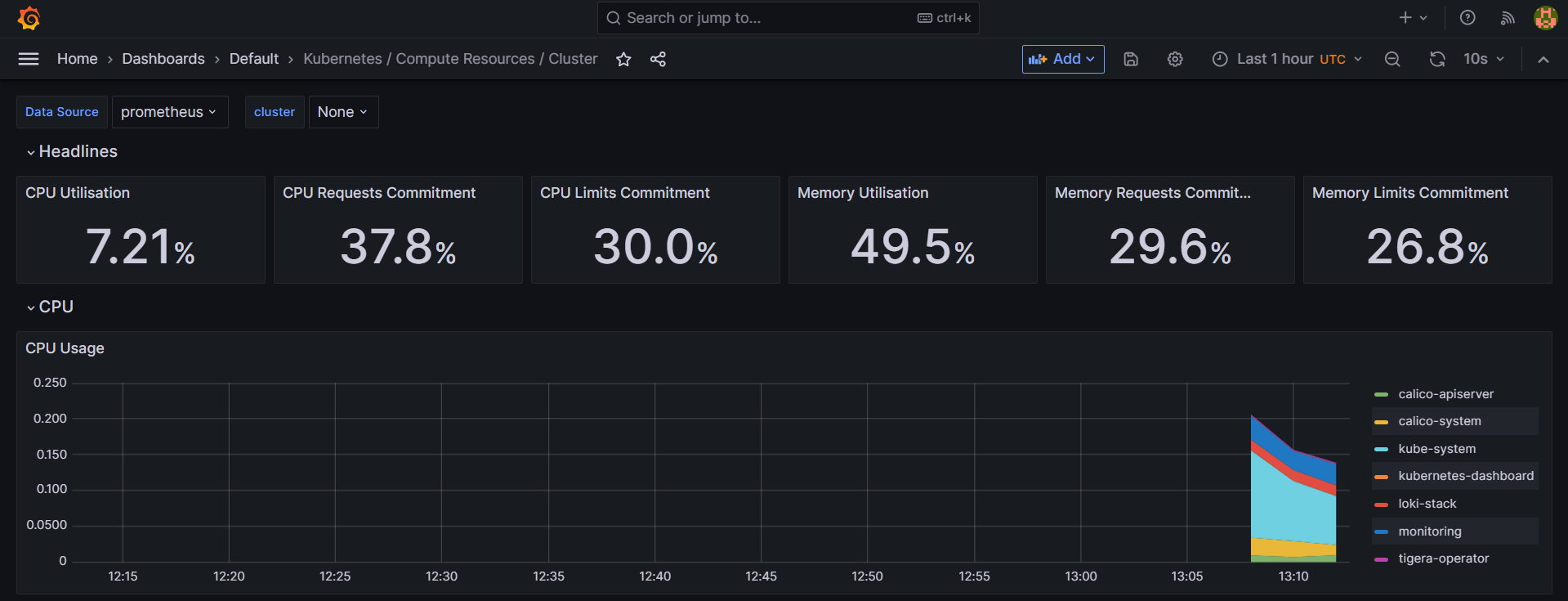Open the Memory Utilisation panel title
The image size is (1568, 601).
[x=863, y=193]
